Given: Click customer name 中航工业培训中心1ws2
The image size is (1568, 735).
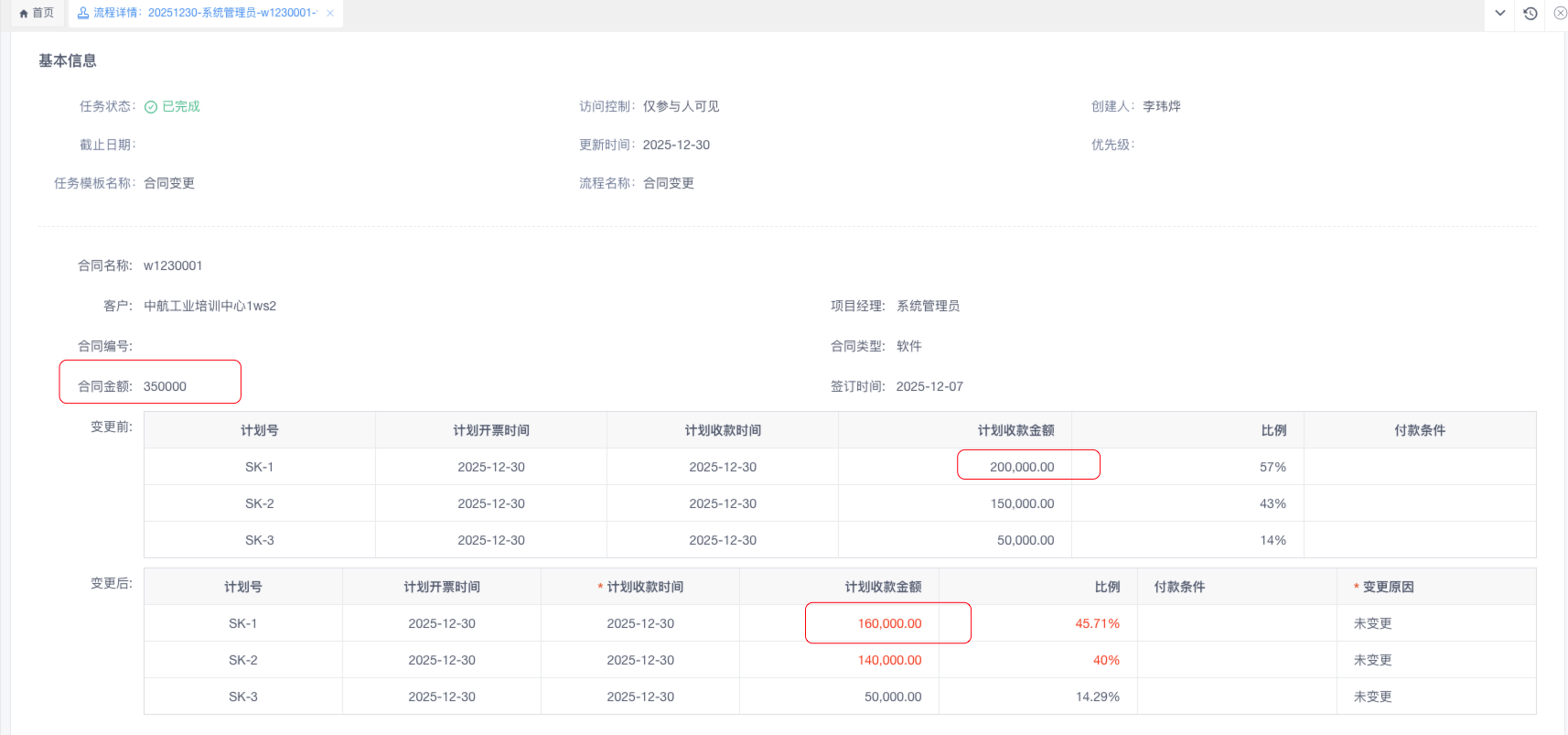Looking at the screenshot, I should (209, 306).
